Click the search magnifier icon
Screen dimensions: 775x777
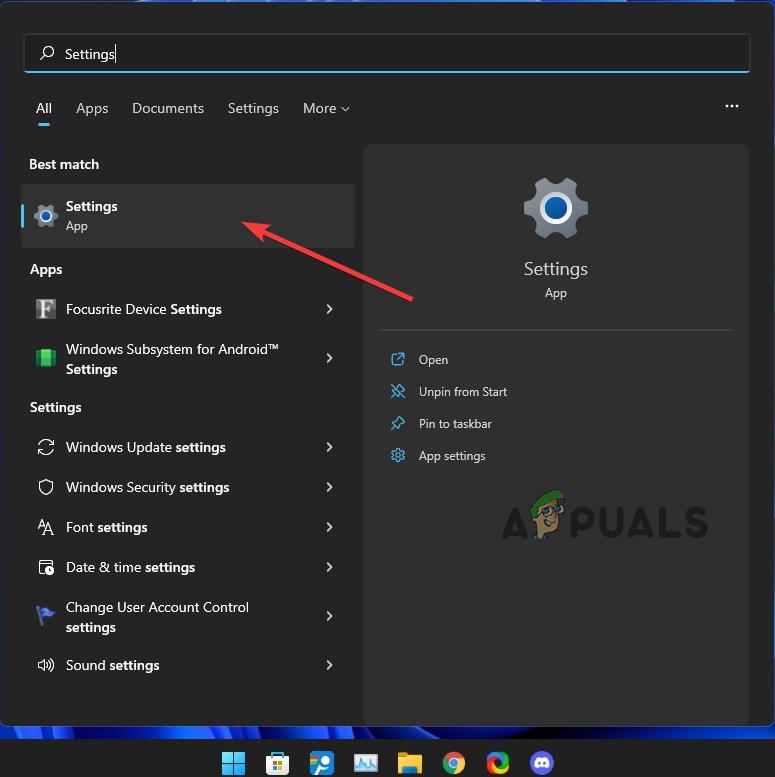(47, 53)
